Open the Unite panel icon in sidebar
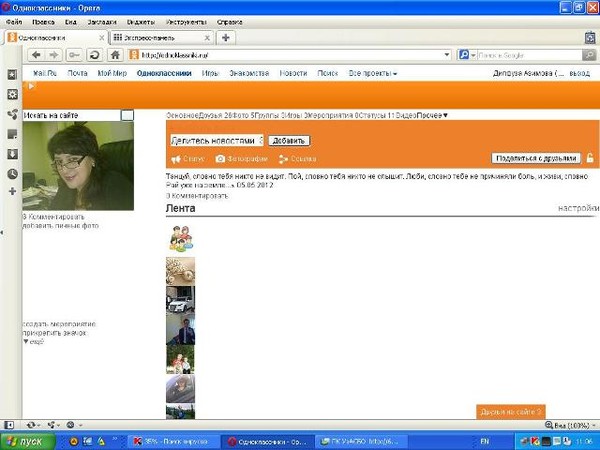This screenshot has width=600, height=450. [x=12, y=114]
